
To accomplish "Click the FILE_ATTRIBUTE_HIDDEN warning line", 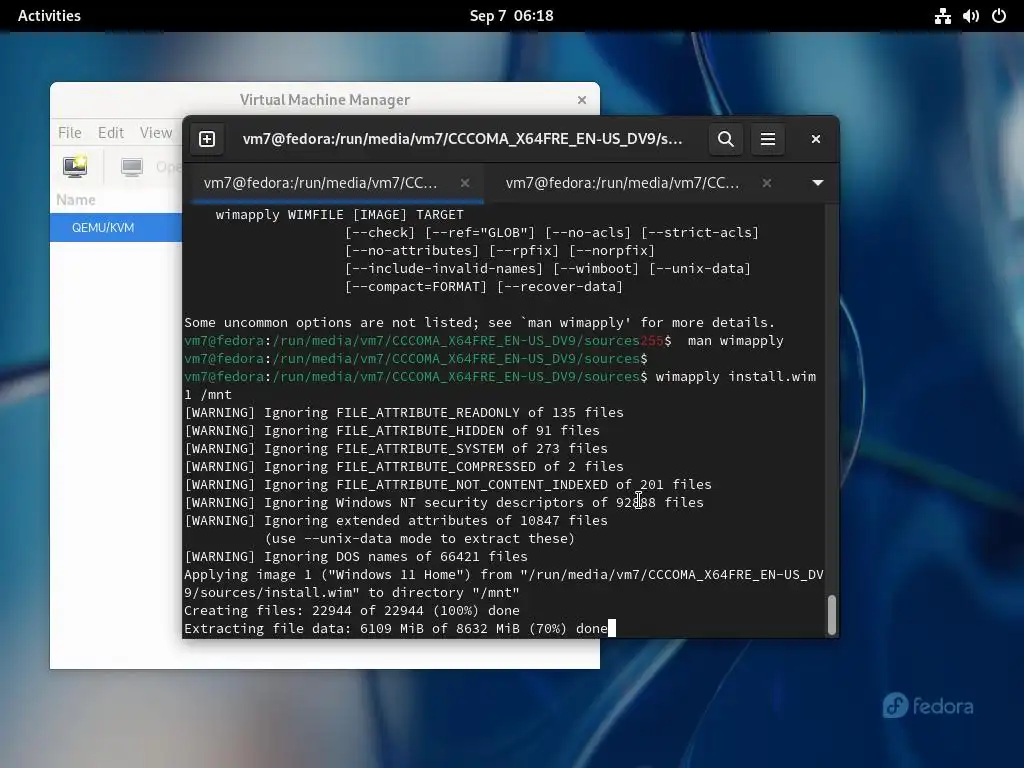I will pyautogui.click(x=392, y=431).
